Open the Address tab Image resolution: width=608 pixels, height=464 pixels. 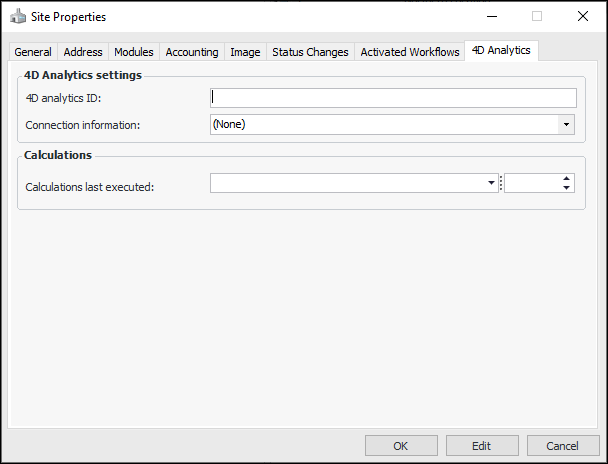point(83,52)
